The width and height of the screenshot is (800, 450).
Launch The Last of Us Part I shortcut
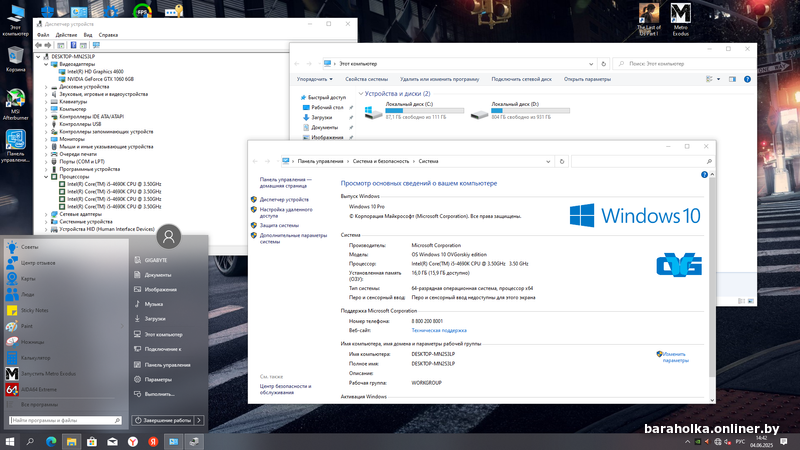[649, 19]
